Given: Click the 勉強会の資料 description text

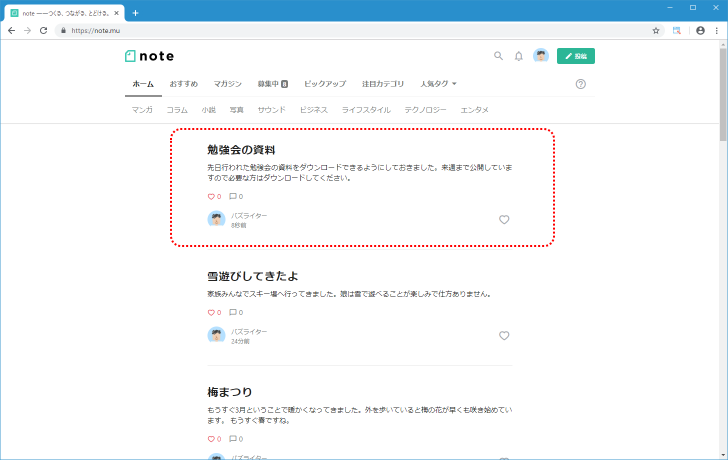Looking at the screenshot, I should [360, 173].
